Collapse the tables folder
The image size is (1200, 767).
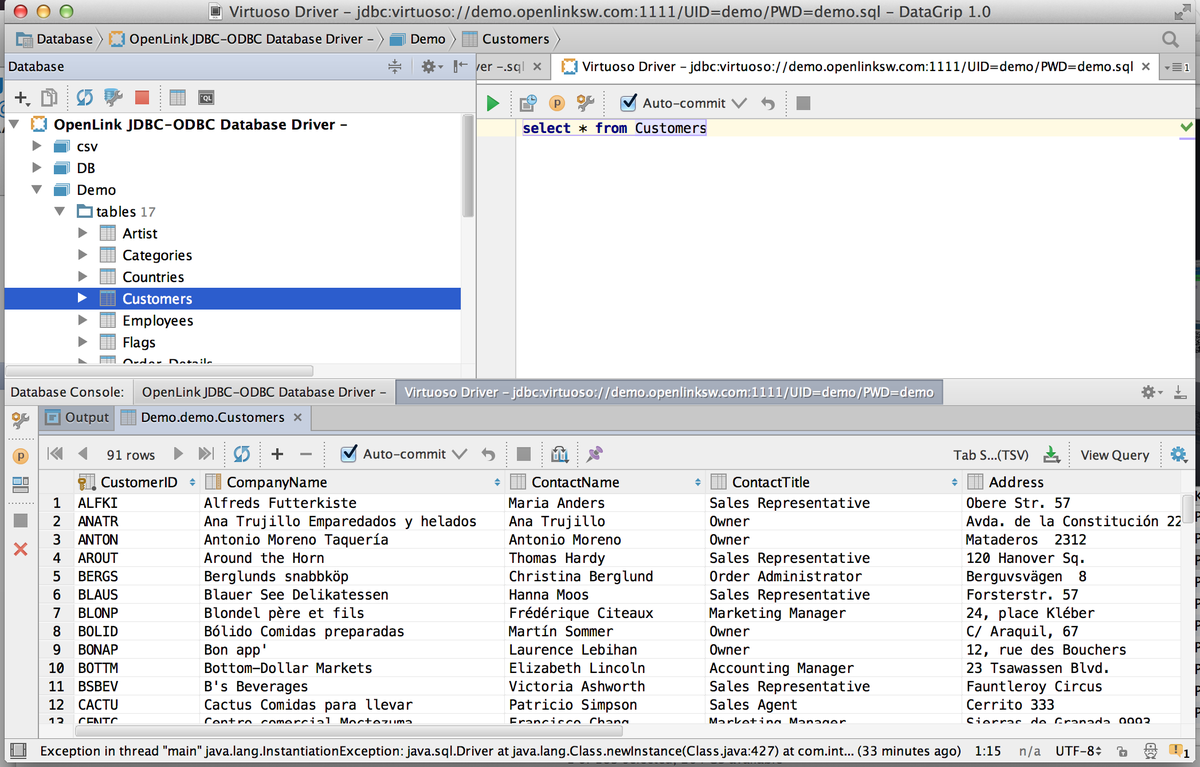(x=60, y=211)
